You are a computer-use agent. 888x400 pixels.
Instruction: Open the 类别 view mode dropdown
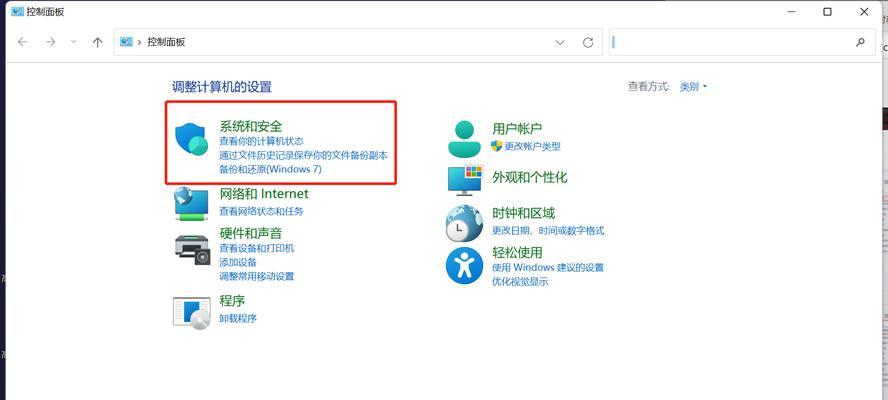click(x=693, y=87)
